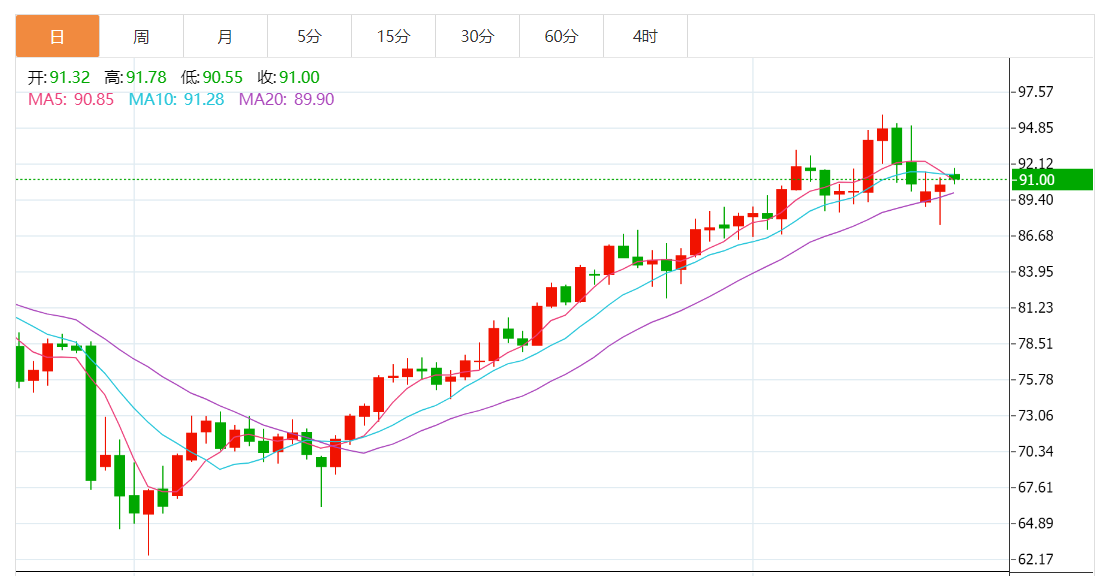
Task: Select the 15分 interval tab
Action: 393,37
